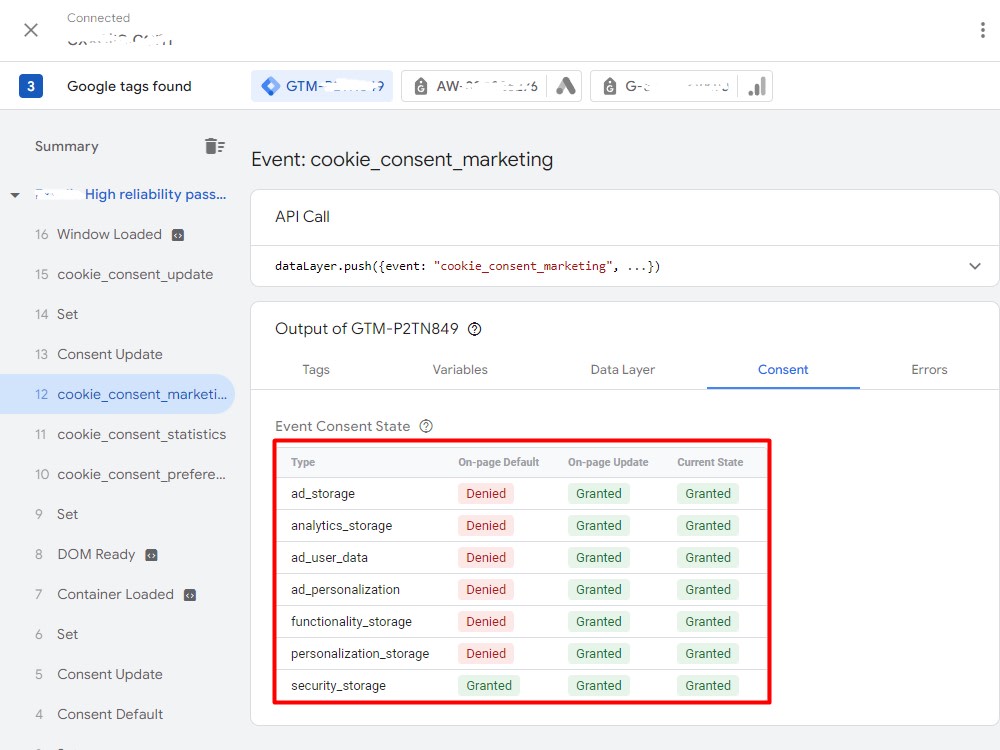Click the blue 3 tags count badge
Image resolution: width=1000 pixels, height=750 pixels.
click(31, 86)
